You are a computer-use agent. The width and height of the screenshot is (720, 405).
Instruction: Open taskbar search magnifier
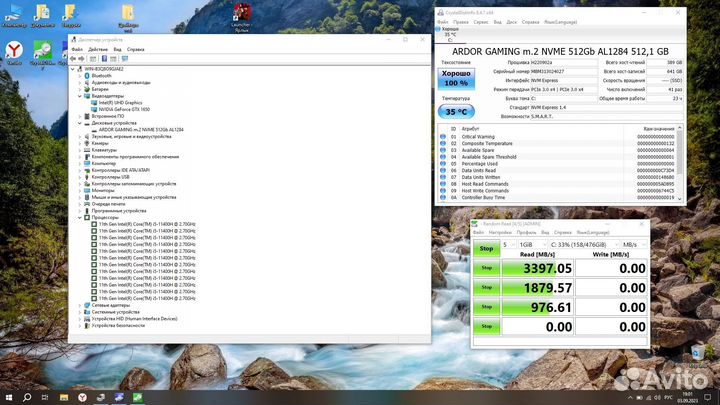pyautogui.click(x=27, y=397)
